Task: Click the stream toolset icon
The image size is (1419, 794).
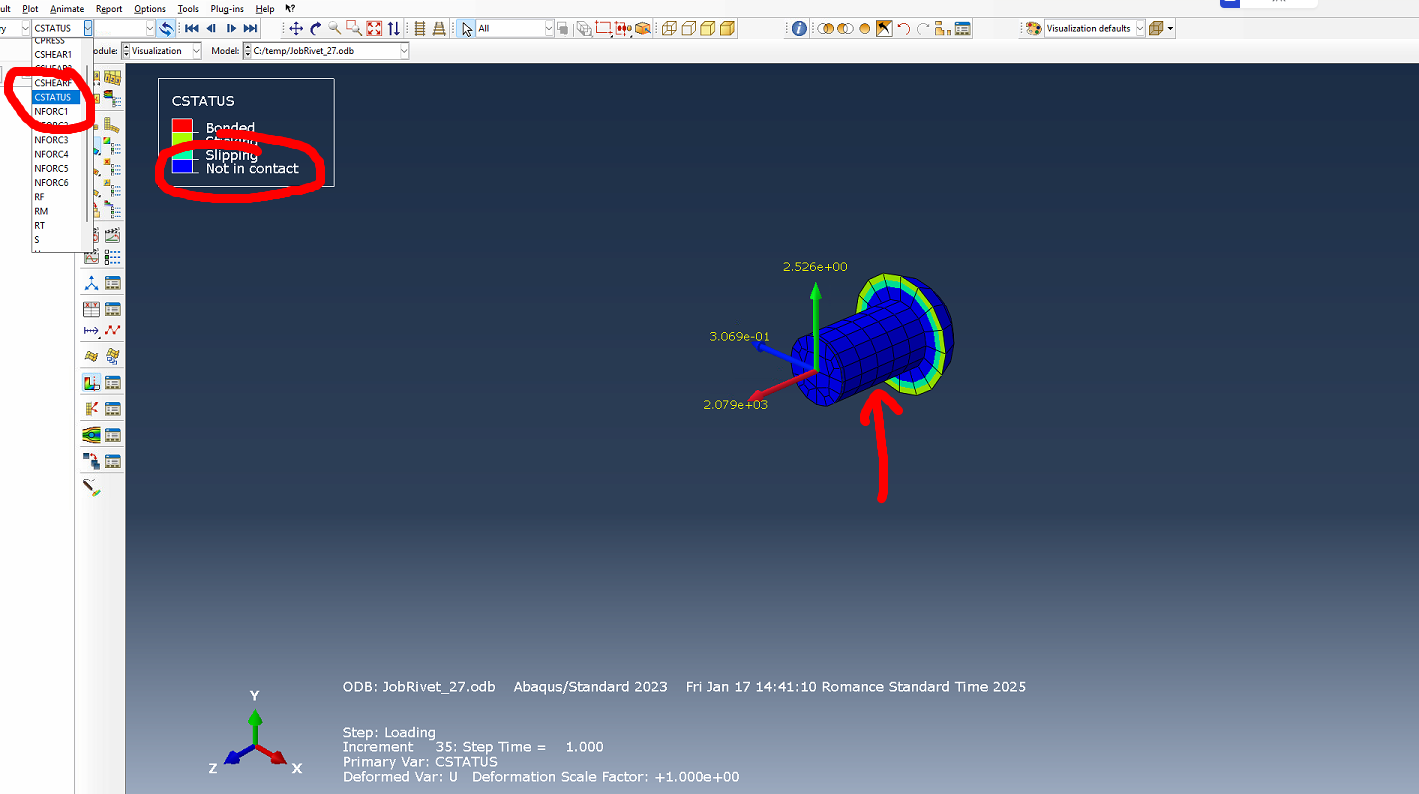Action: (x=91, y=435)
